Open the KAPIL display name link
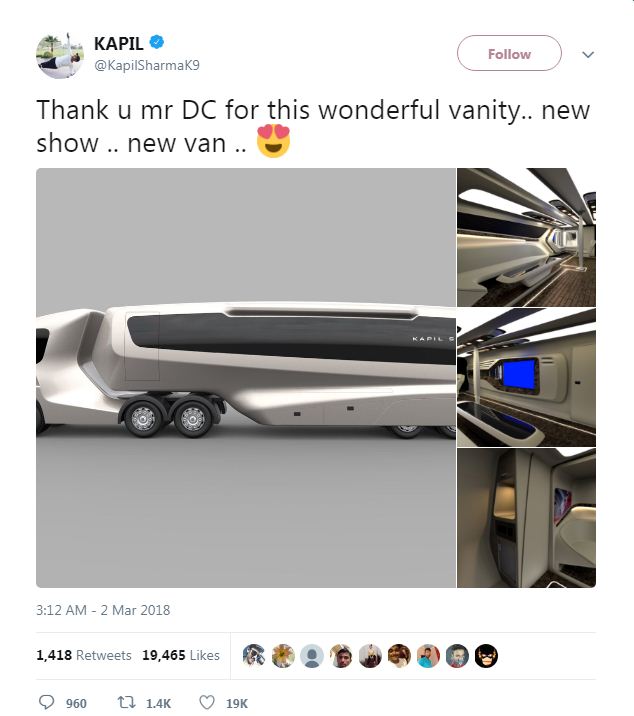The width and height of the screenshot is (634, 716). (x=119, y=43)
